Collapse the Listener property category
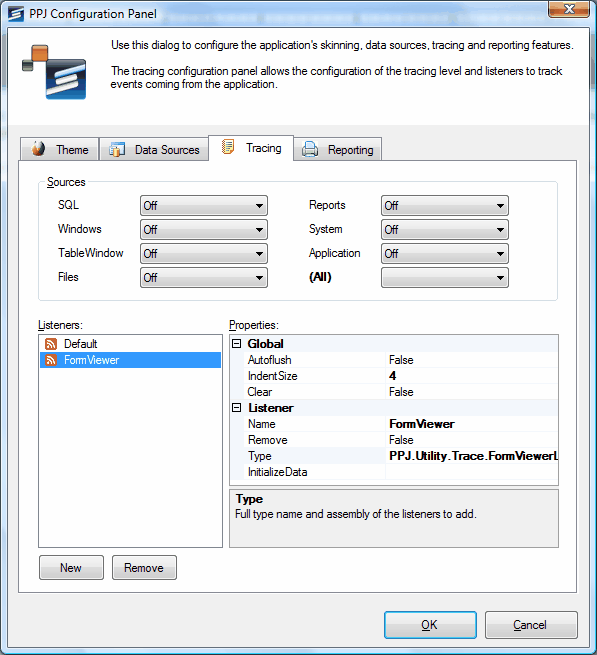 pyautogui.click(x=236, y=408)
